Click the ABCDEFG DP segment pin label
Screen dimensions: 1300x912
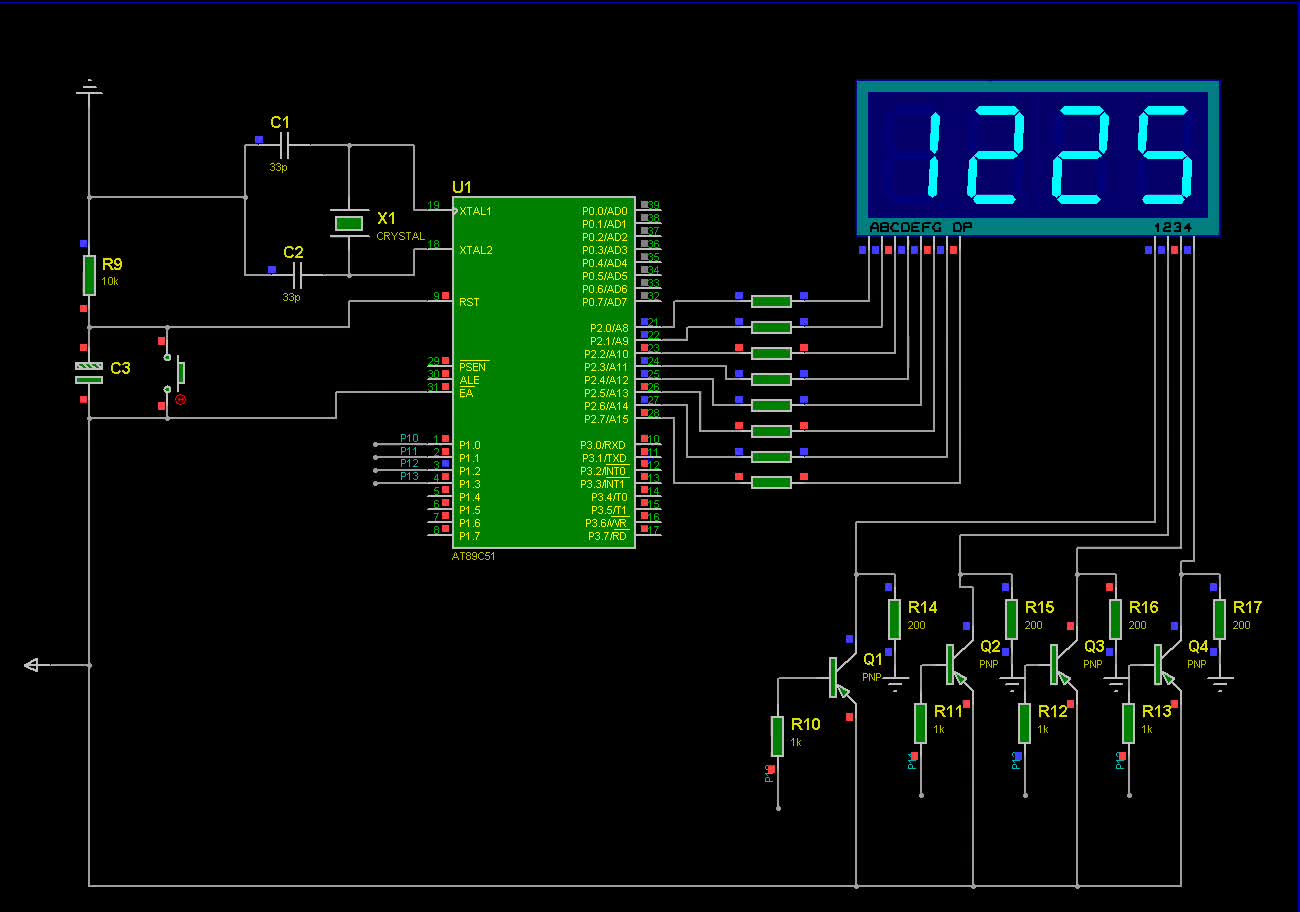[x=920, y=227]
